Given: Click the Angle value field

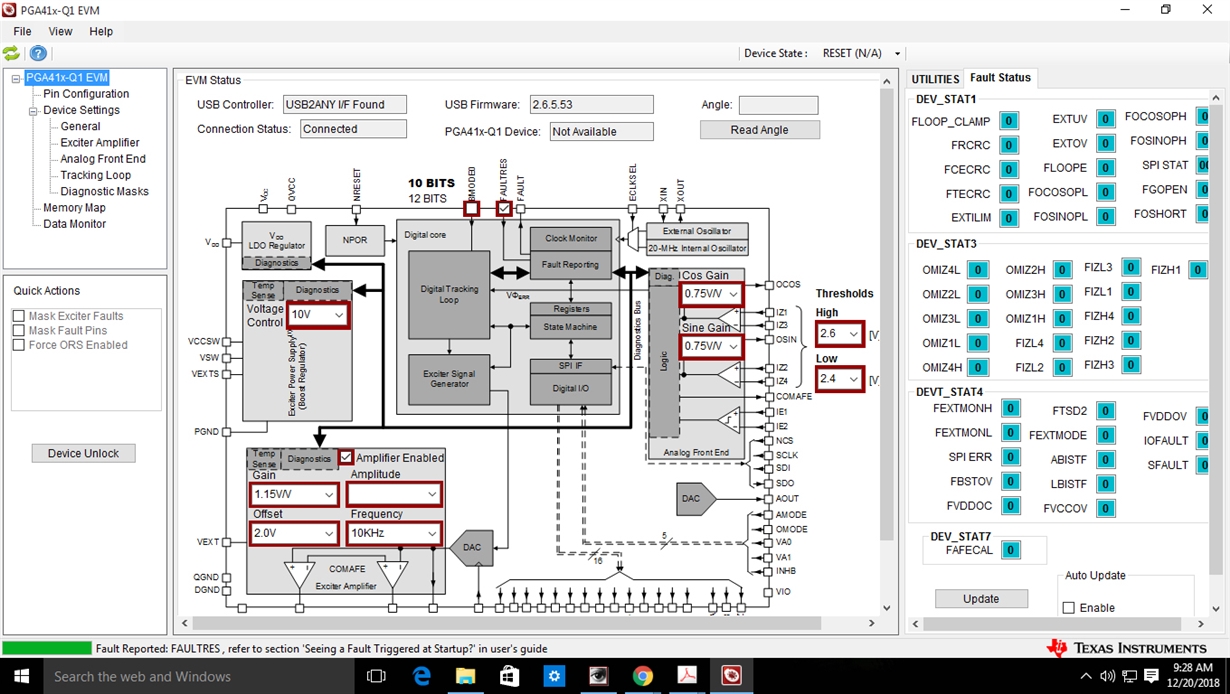Looking at the screenshot, I should (778, 105).
